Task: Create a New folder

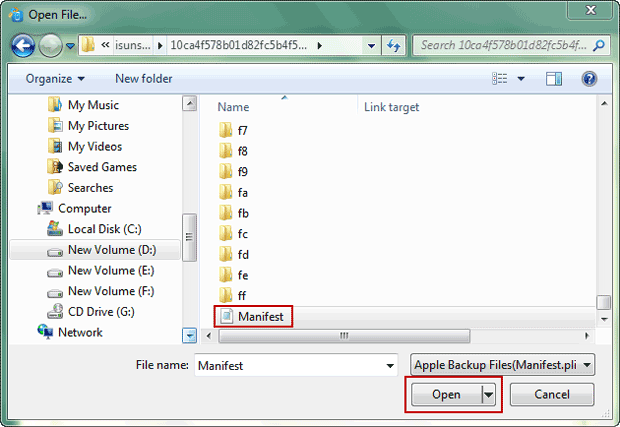Action: (x=144, y=79)
